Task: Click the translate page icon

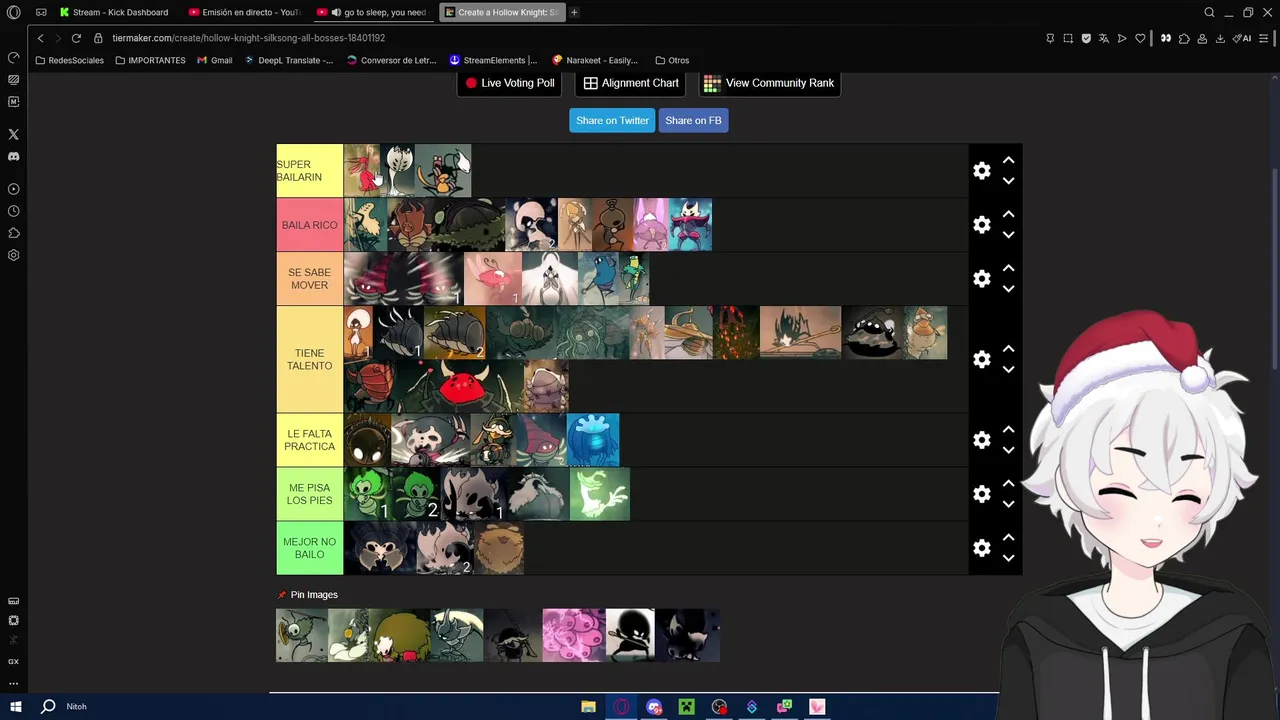Action: point(1104,38)
